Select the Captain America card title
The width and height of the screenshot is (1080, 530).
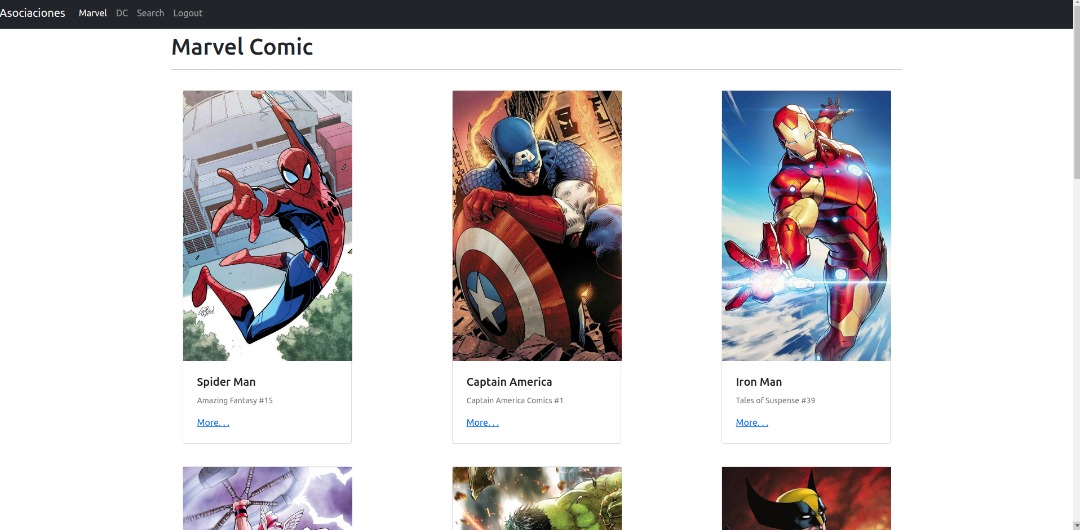click(509, 382)
